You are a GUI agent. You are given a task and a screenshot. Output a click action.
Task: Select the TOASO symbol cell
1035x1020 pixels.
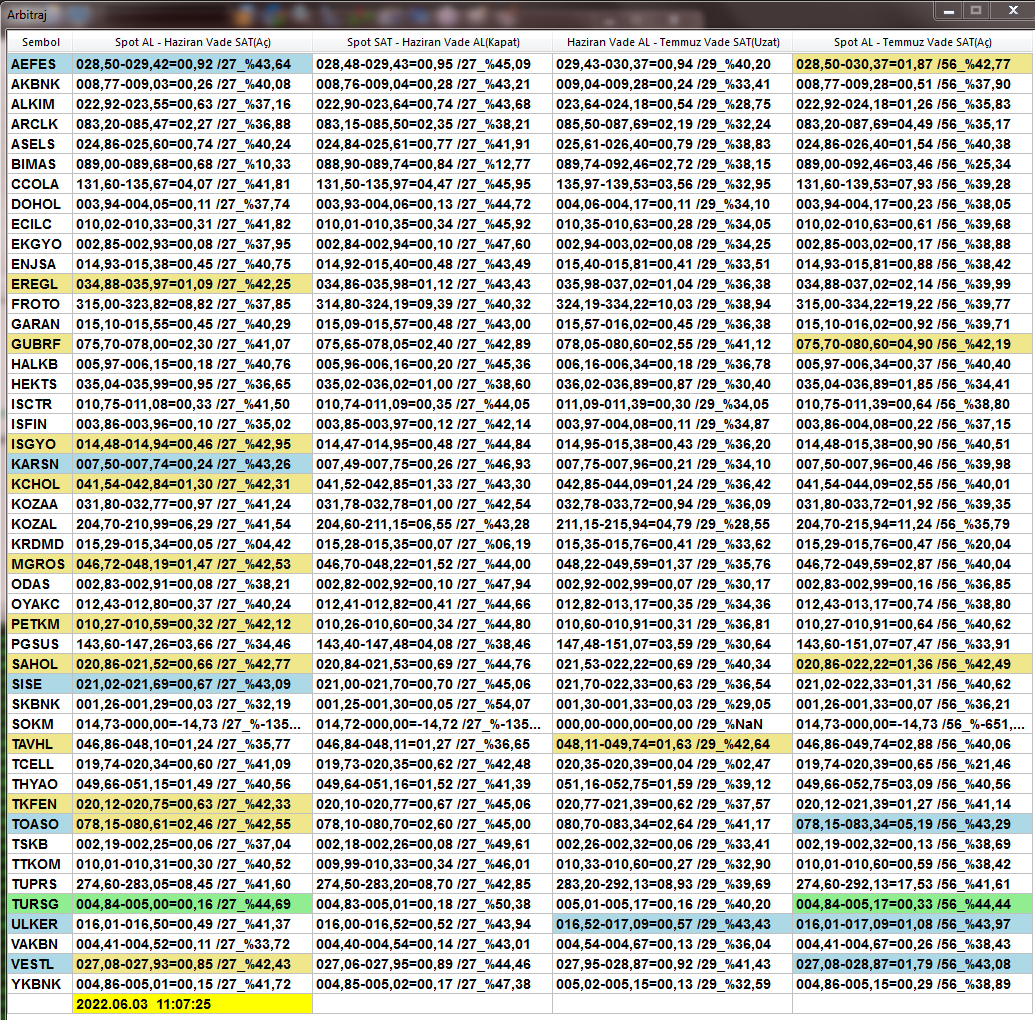(x=40, y=824)
